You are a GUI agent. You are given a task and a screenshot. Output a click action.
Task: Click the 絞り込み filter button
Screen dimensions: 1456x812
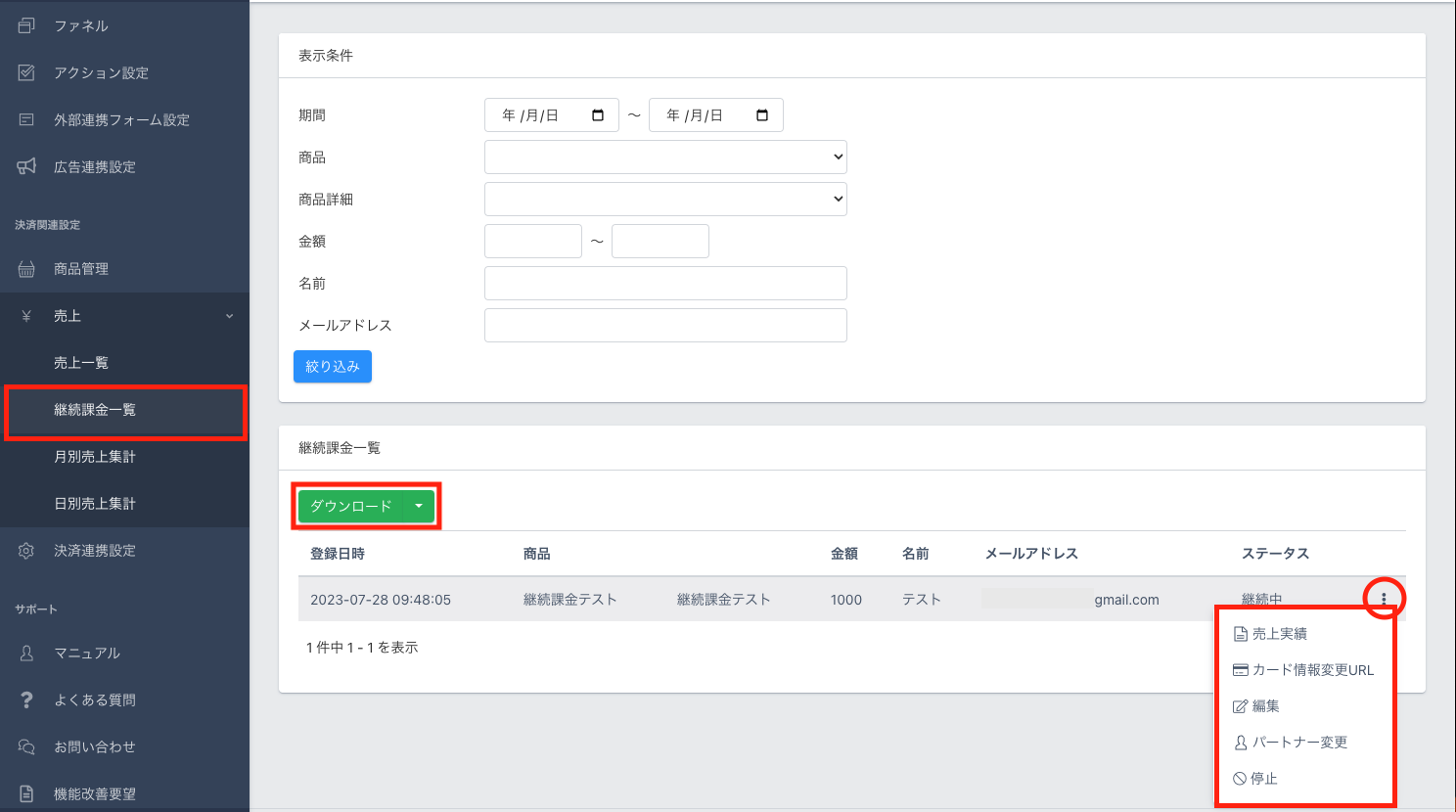point(333,366)
